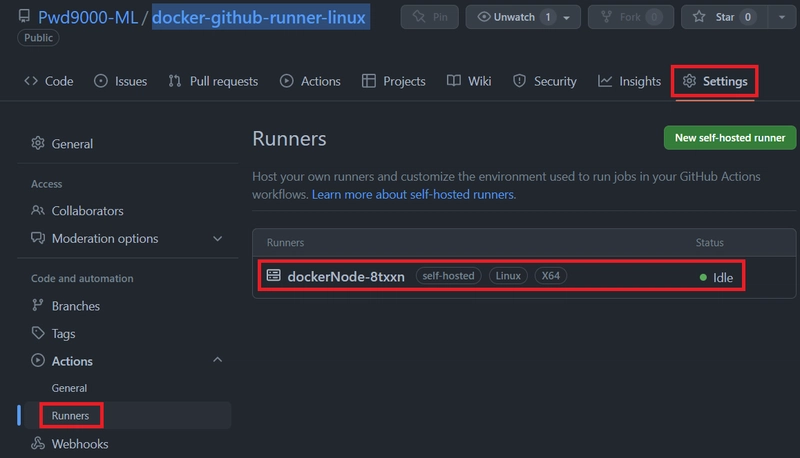The image size is (800, 458).
Task: Click the green Idle status dot
Action: (x=703, y=278)
